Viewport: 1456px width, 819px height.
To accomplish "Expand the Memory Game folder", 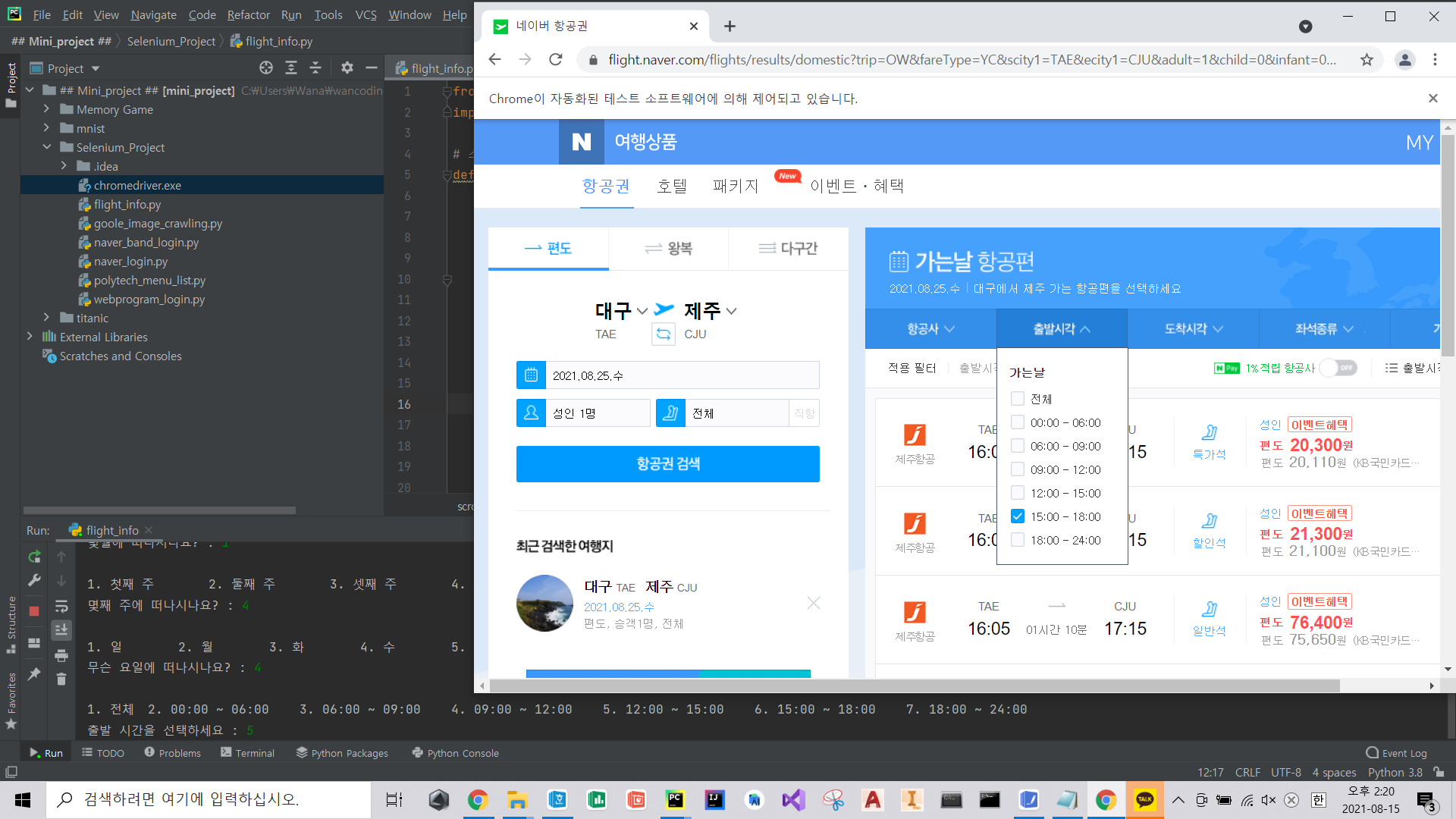I will click(46, 109).
